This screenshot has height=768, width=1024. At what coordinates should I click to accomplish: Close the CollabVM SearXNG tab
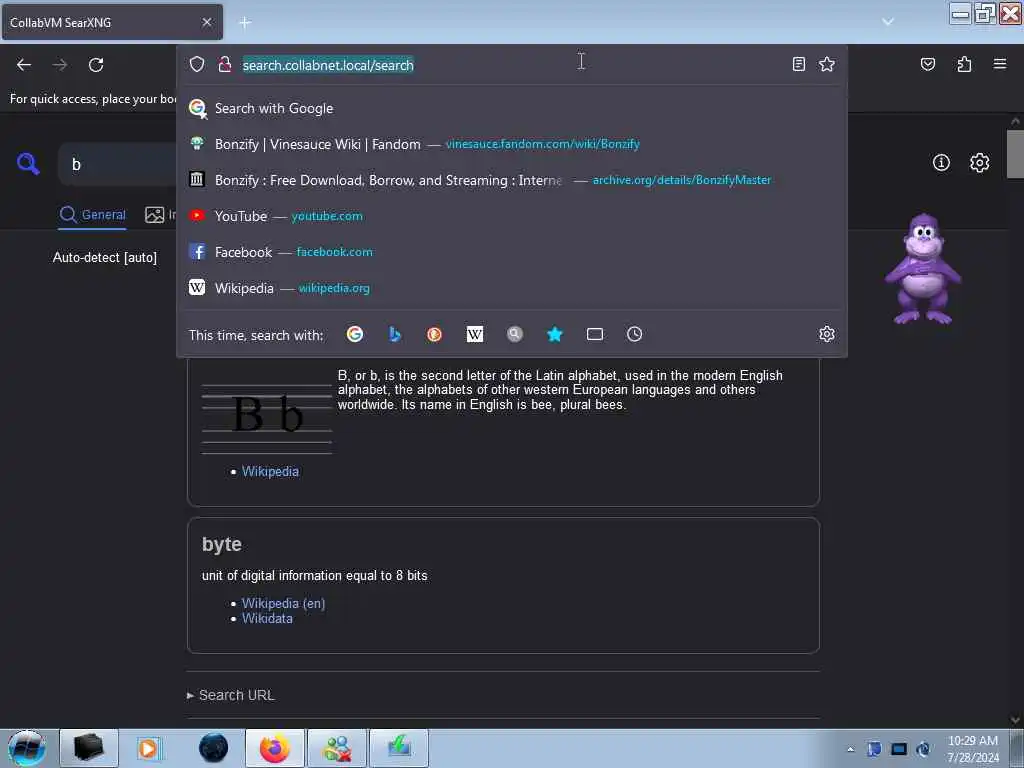click(x=207, y=22)
